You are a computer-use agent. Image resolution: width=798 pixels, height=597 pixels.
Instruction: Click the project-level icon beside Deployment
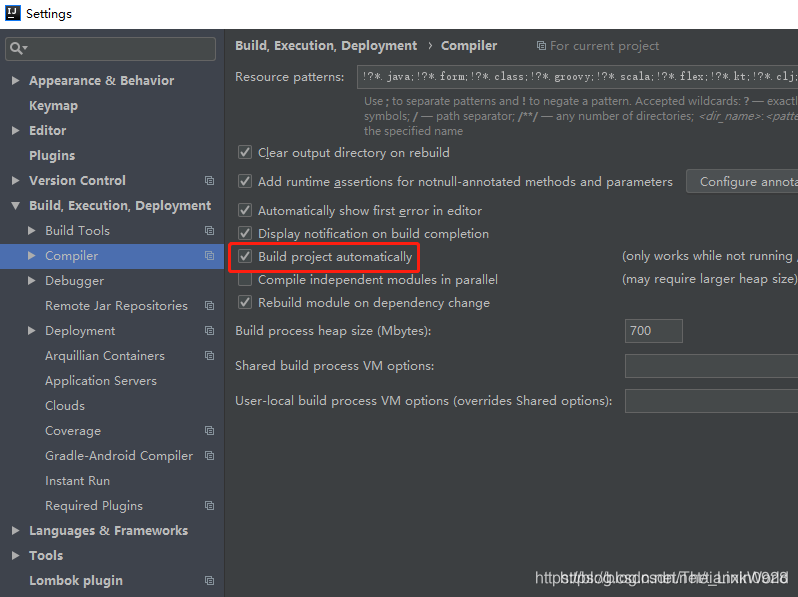click(x=209, y=330)
